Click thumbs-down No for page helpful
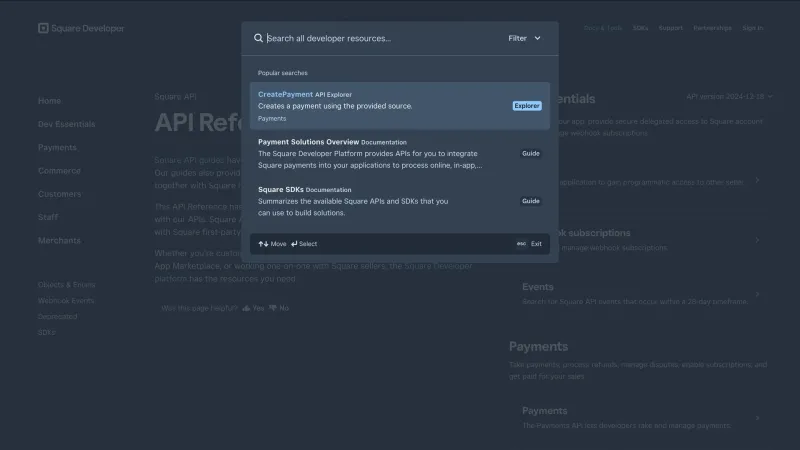800x450 pixels. [279, 308]
